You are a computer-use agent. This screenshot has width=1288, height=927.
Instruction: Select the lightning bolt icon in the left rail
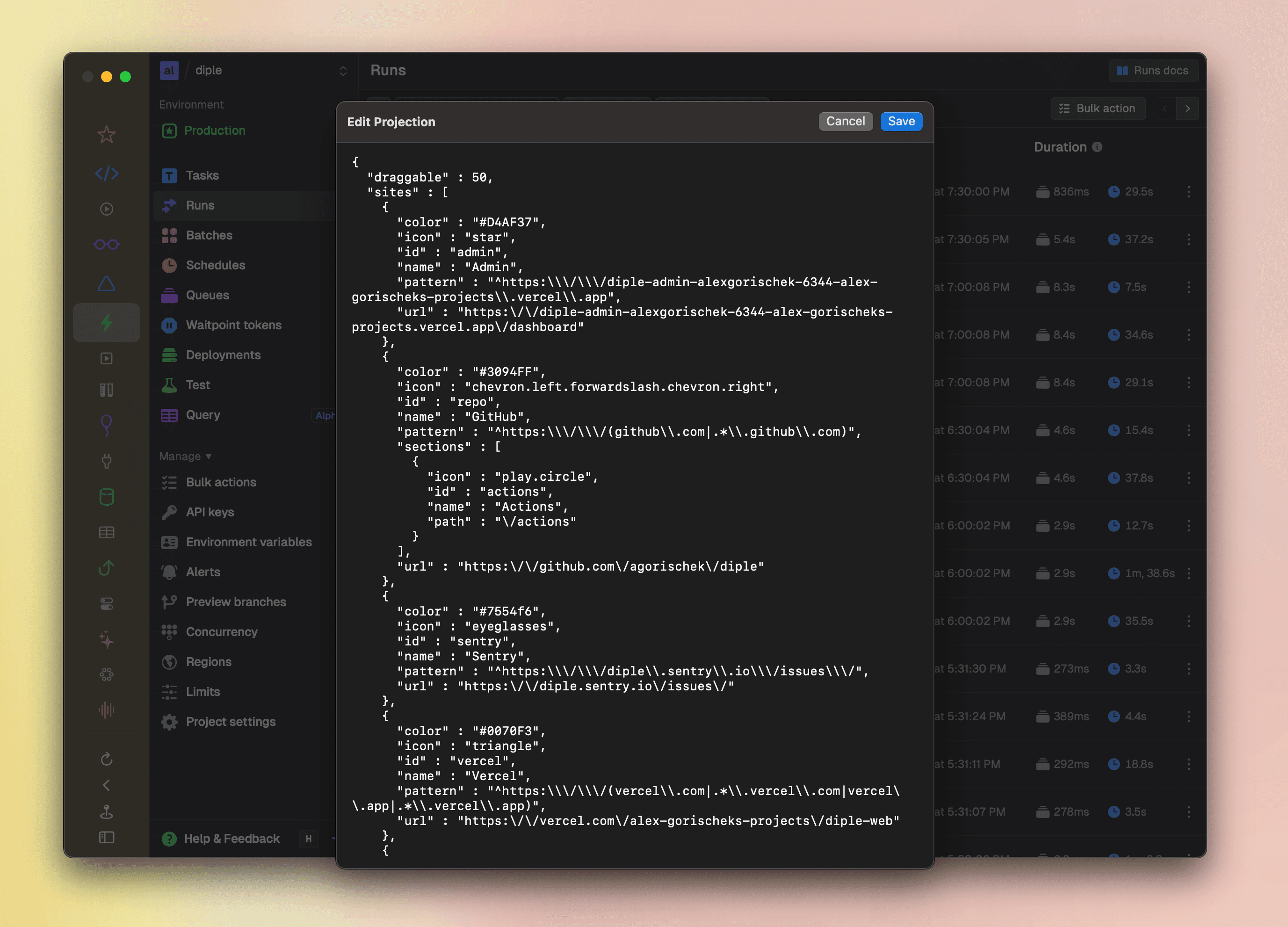[x=107, y=323]
